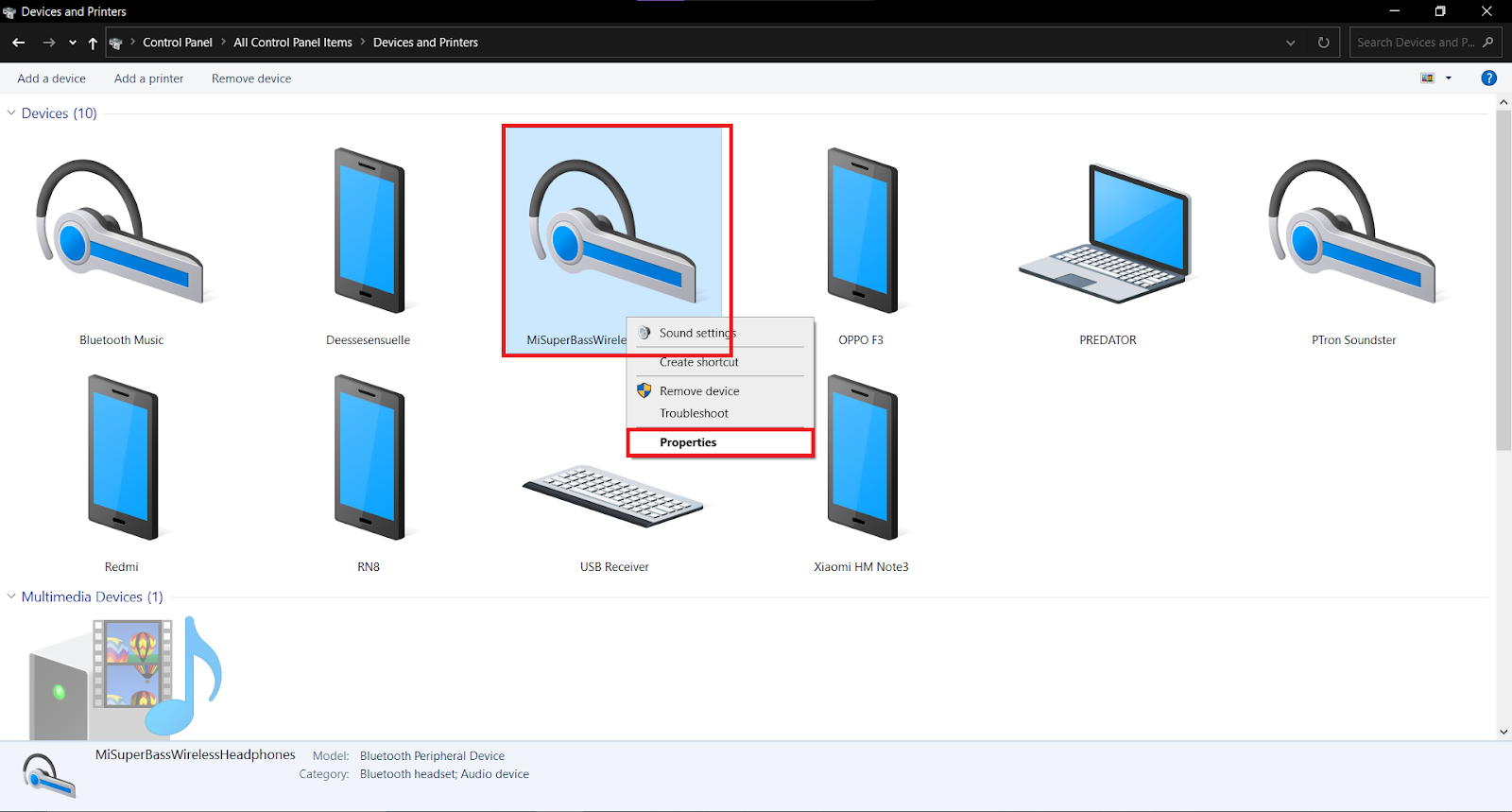
Task: Collapse the Devices (10) group
Action: tap(11, 113)
